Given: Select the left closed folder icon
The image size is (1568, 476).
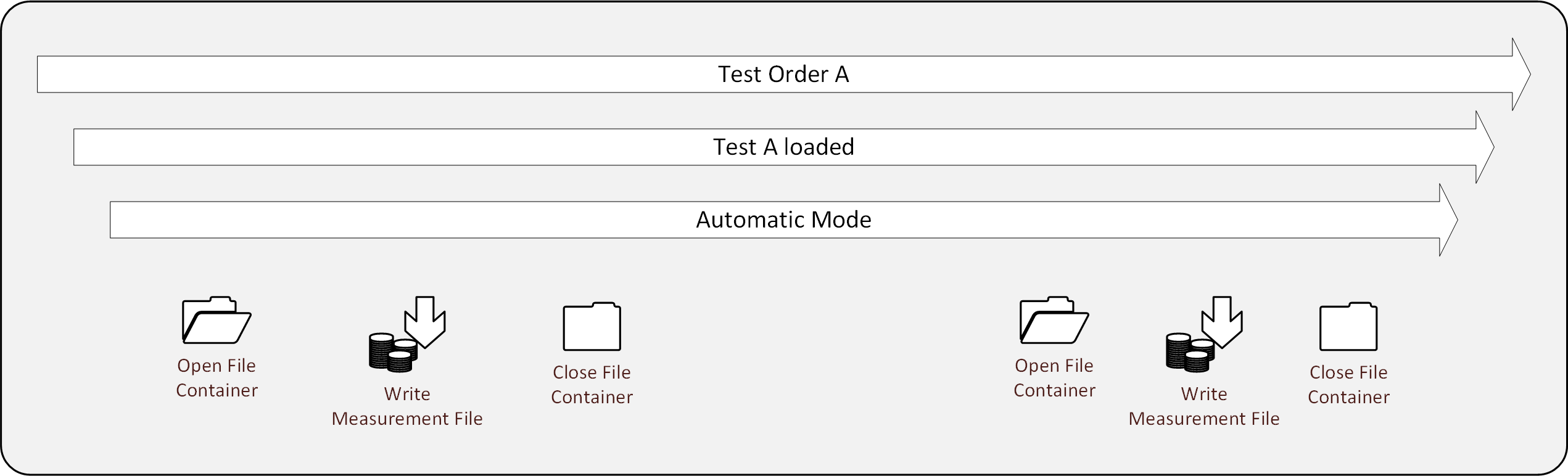Looking at the screenshot, I should (592, 327).
